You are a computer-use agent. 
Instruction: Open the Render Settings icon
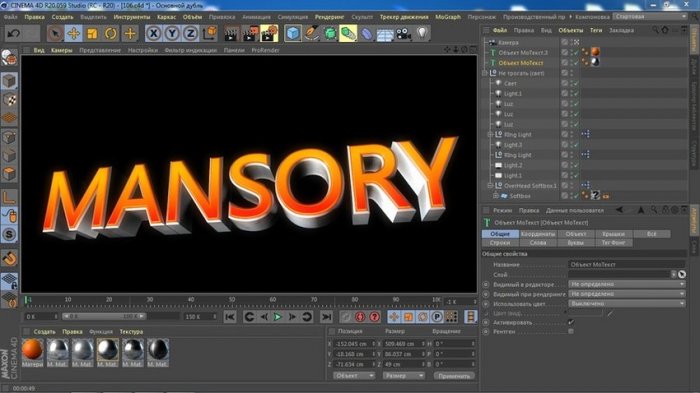point(269,33)
